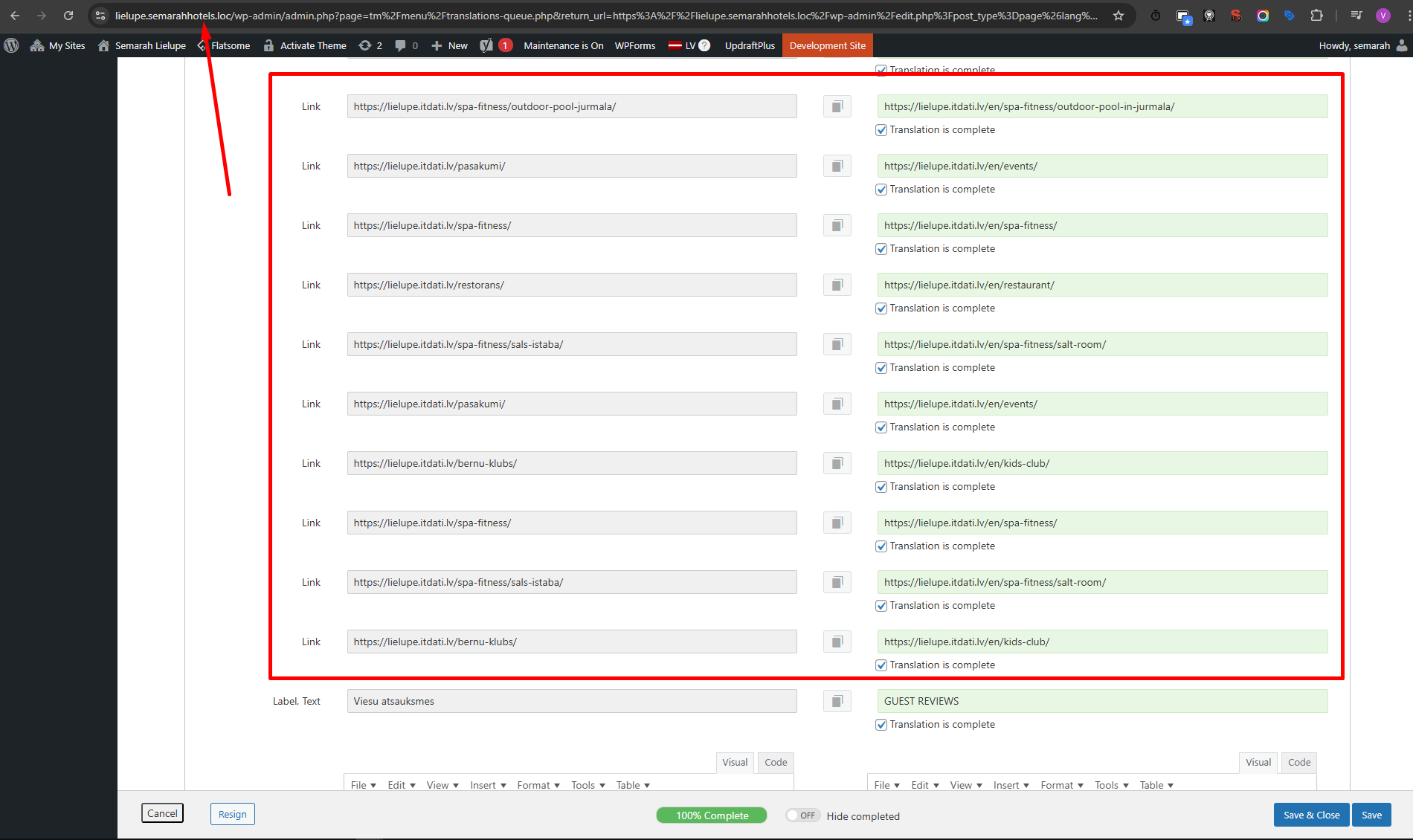Open the comments bubble showing 0
Screen dimensions: 1413x840
[x=406, y=45]
